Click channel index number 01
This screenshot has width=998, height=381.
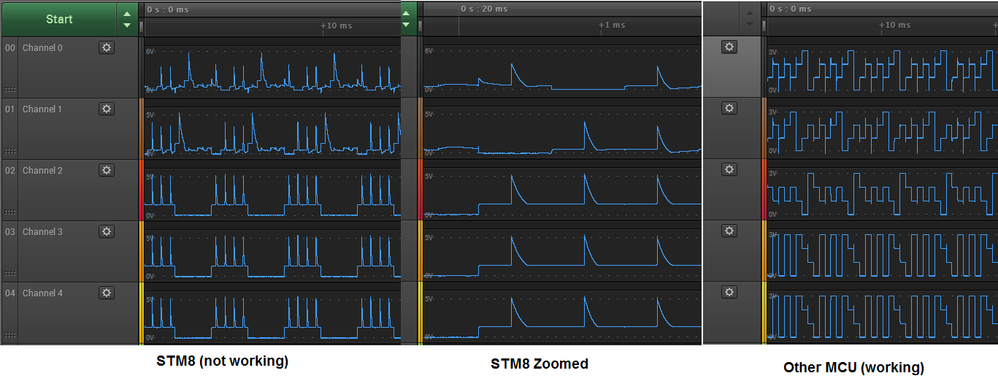pos(10,109)
